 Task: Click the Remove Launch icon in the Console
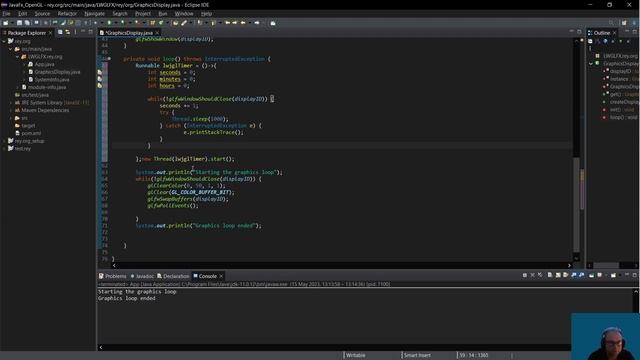[x=533, y=276]
